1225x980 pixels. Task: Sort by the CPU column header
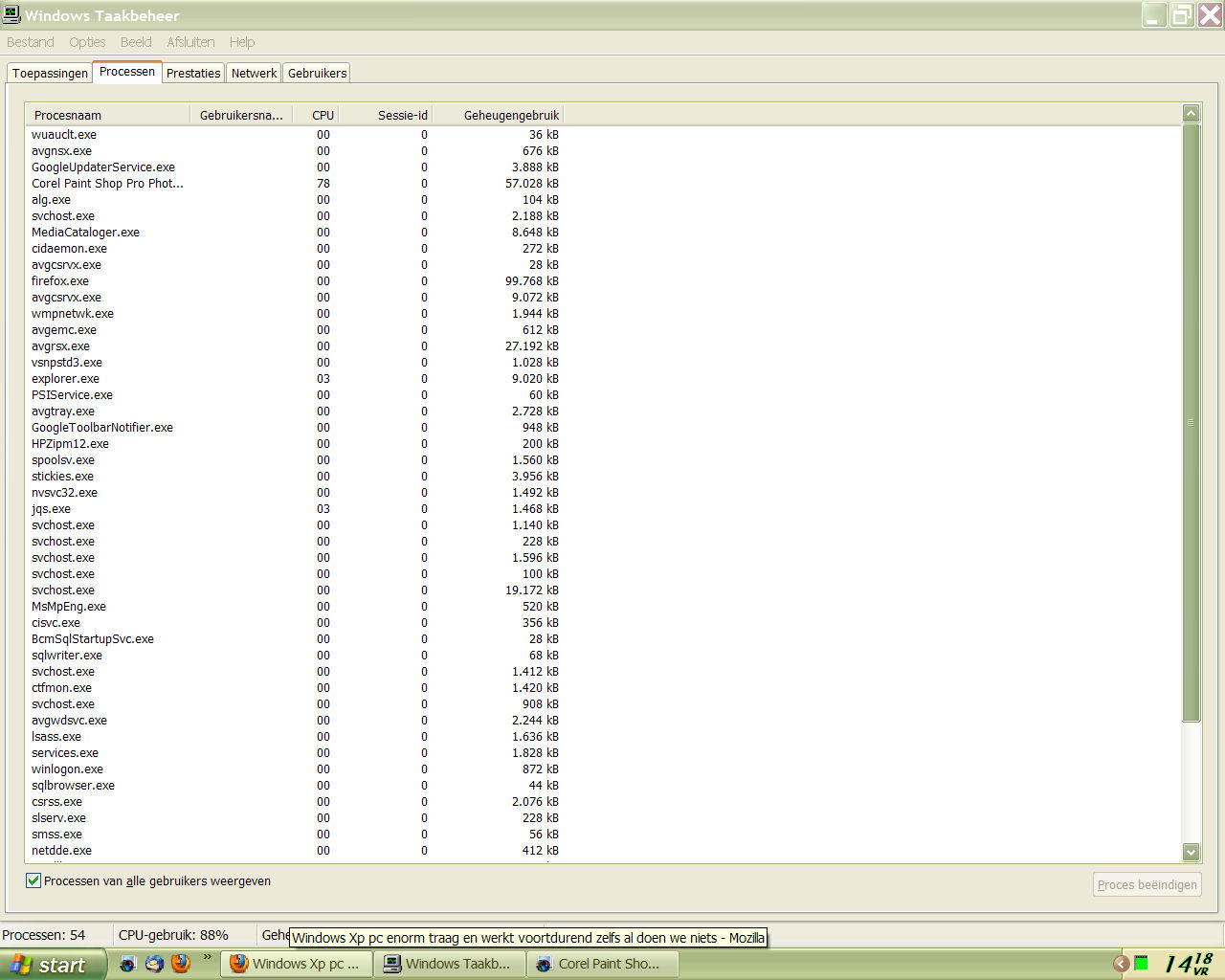point(315,115)
